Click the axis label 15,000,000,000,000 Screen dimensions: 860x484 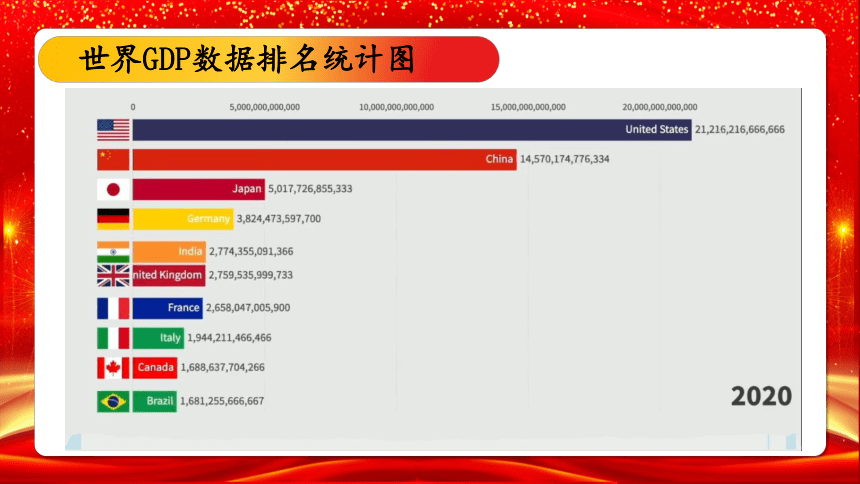[528, 107]
